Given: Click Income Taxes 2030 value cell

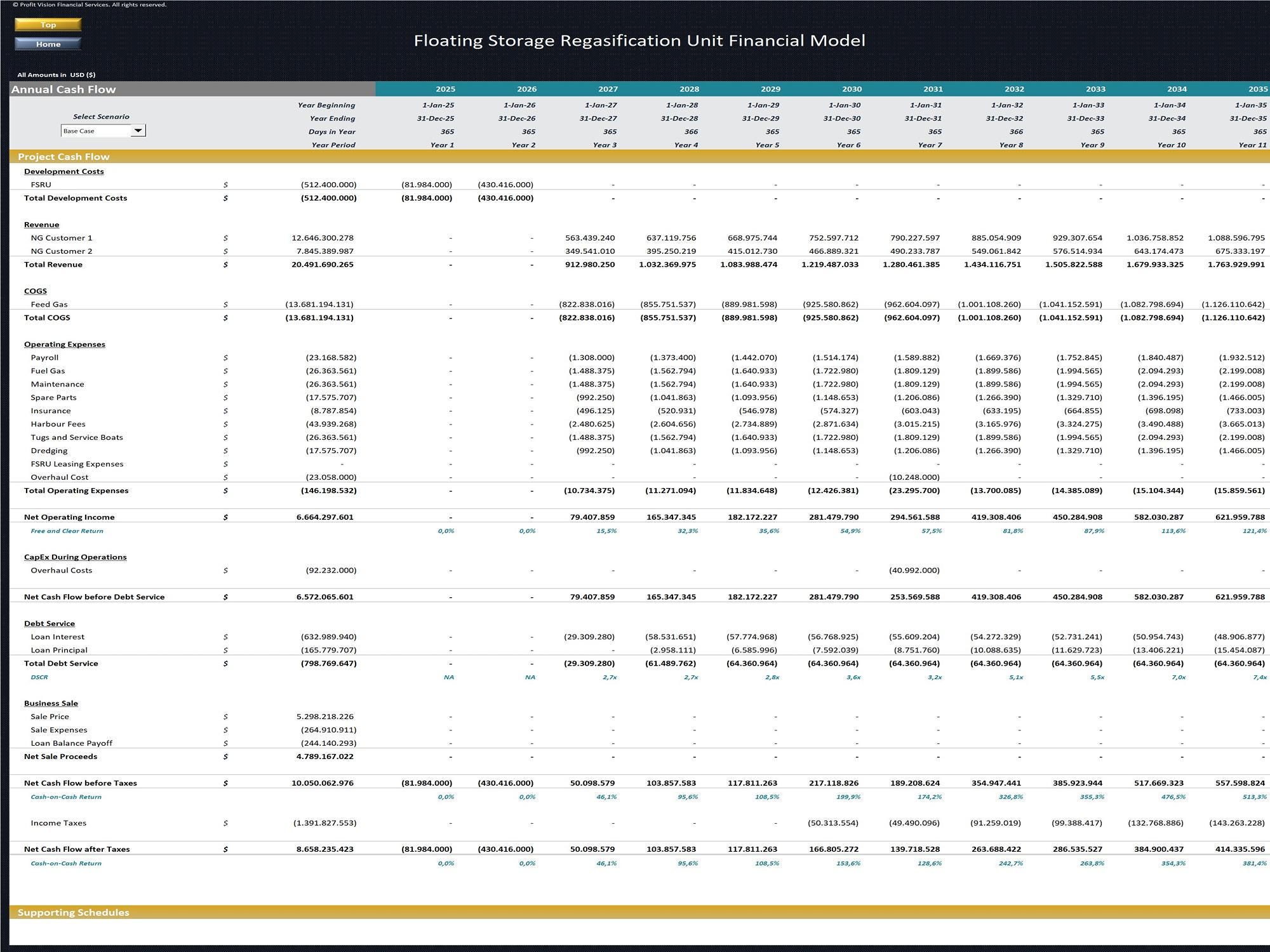Looking at the screenshot, I should [832, 823].
